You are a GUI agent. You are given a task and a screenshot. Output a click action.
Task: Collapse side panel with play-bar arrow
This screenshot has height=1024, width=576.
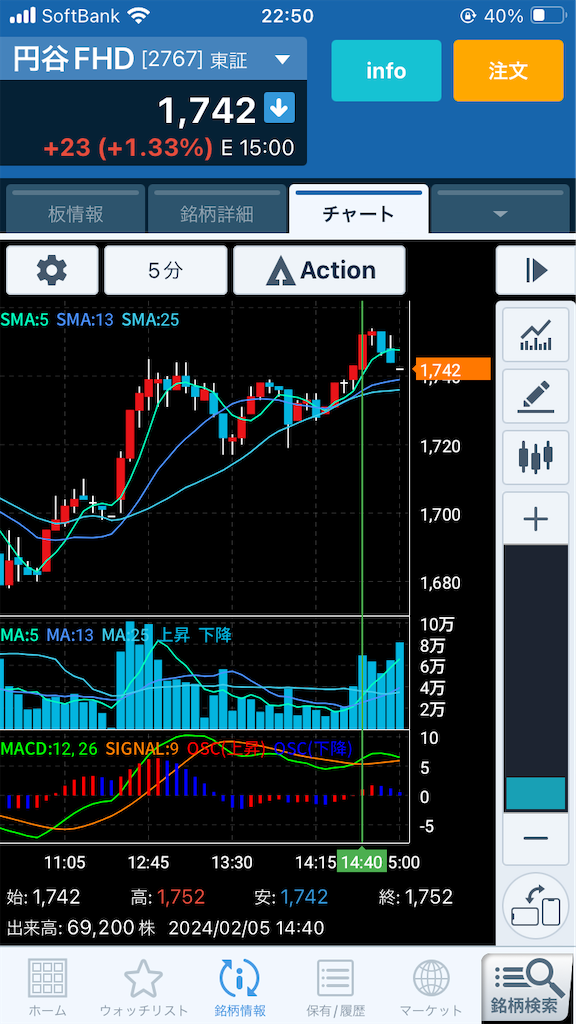[x=535, y=270]
